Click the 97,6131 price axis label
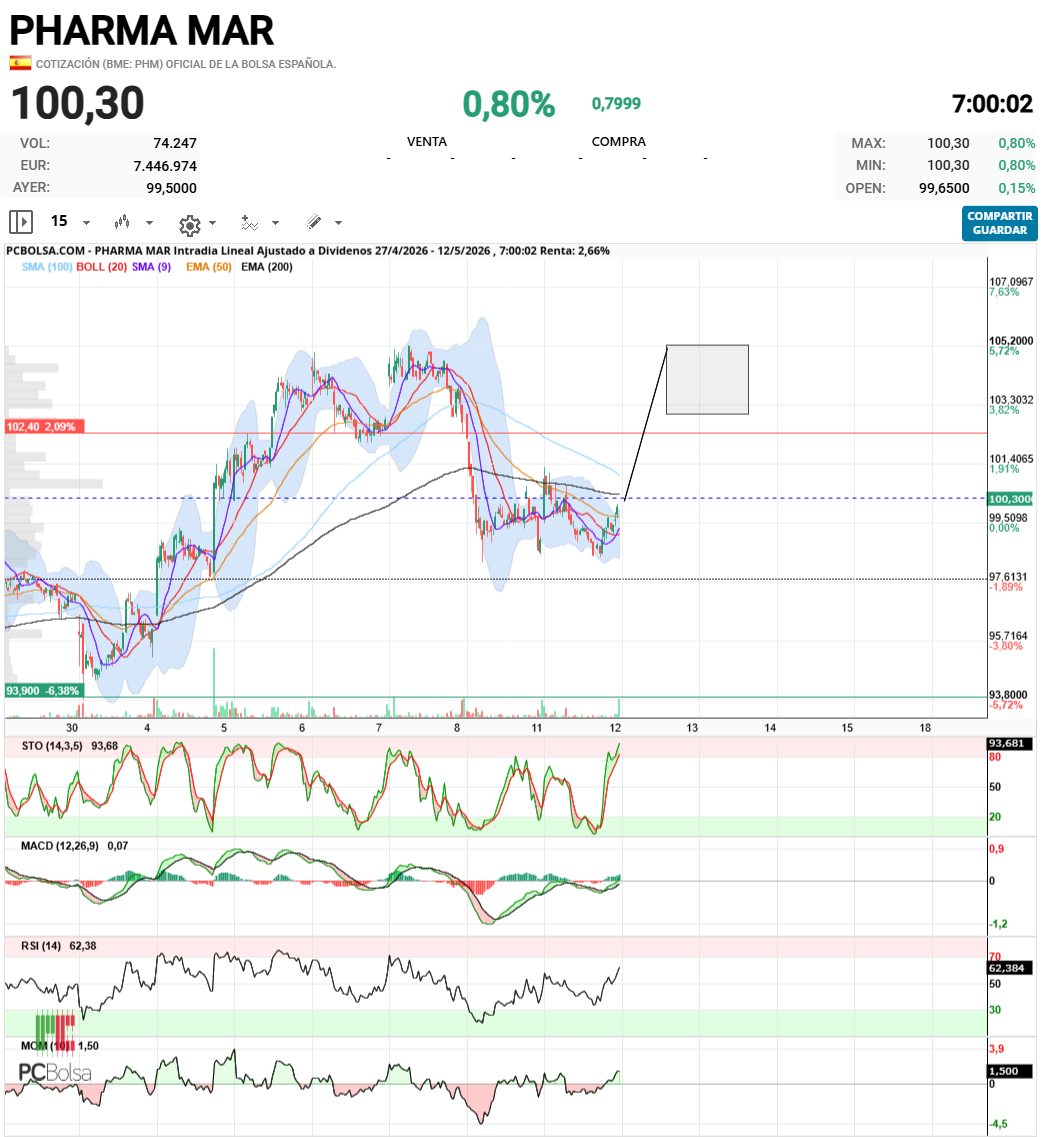 point(1008,576)
